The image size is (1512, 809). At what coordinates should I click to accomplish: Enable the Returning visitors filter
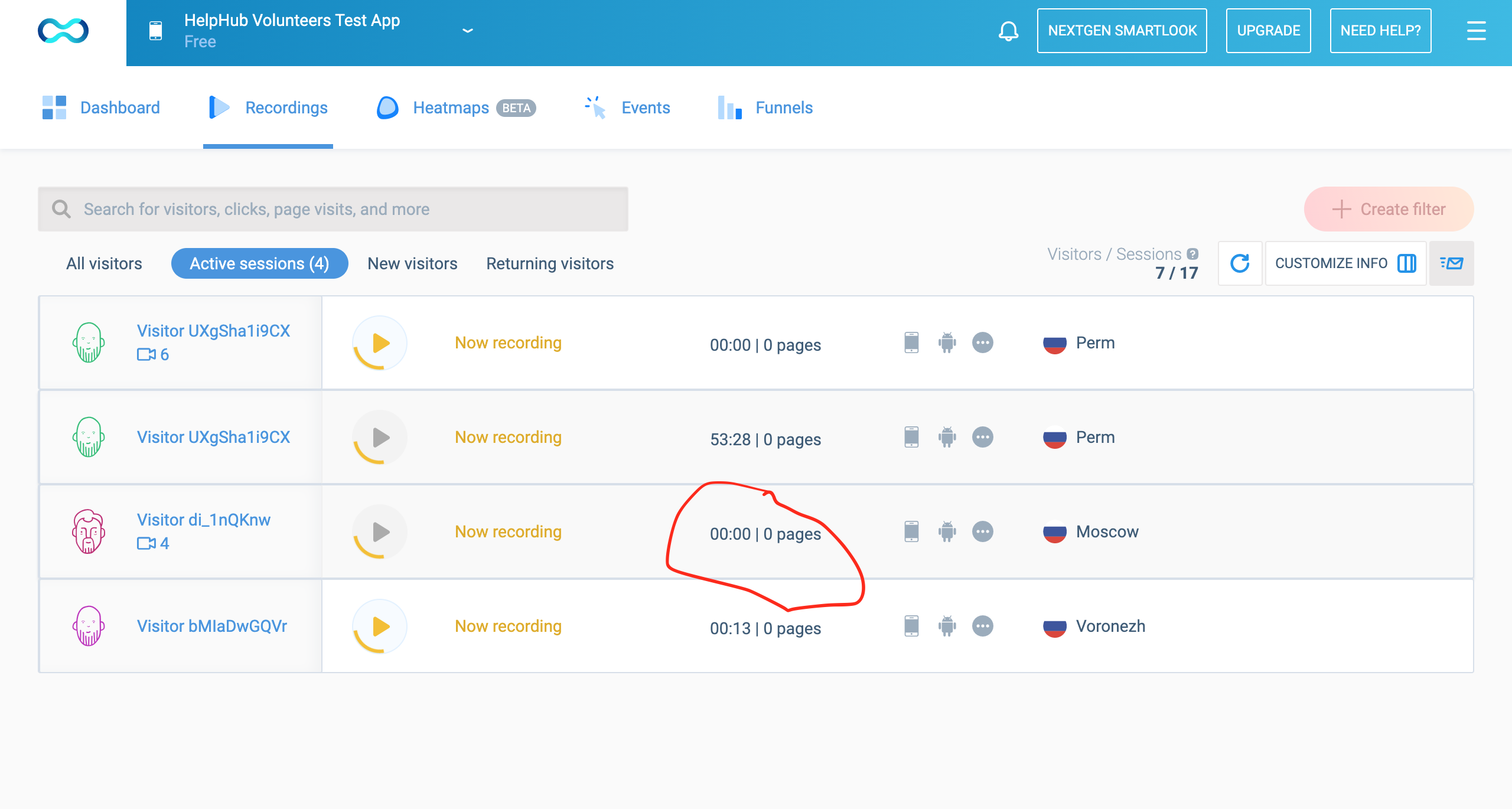click(x=549, y=263)
